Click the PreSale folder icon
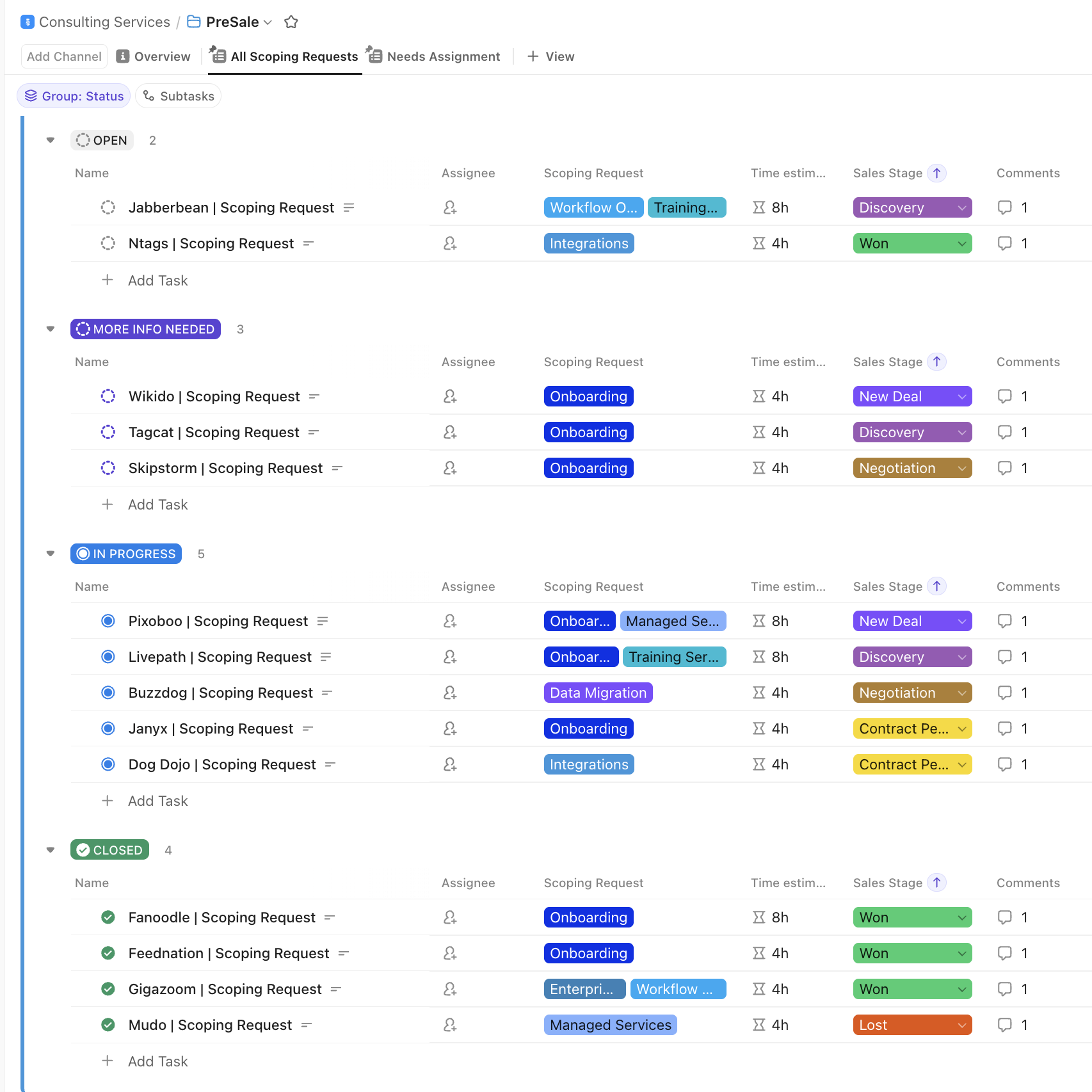Viewport: 1092px width, 1092px height. 193,22
